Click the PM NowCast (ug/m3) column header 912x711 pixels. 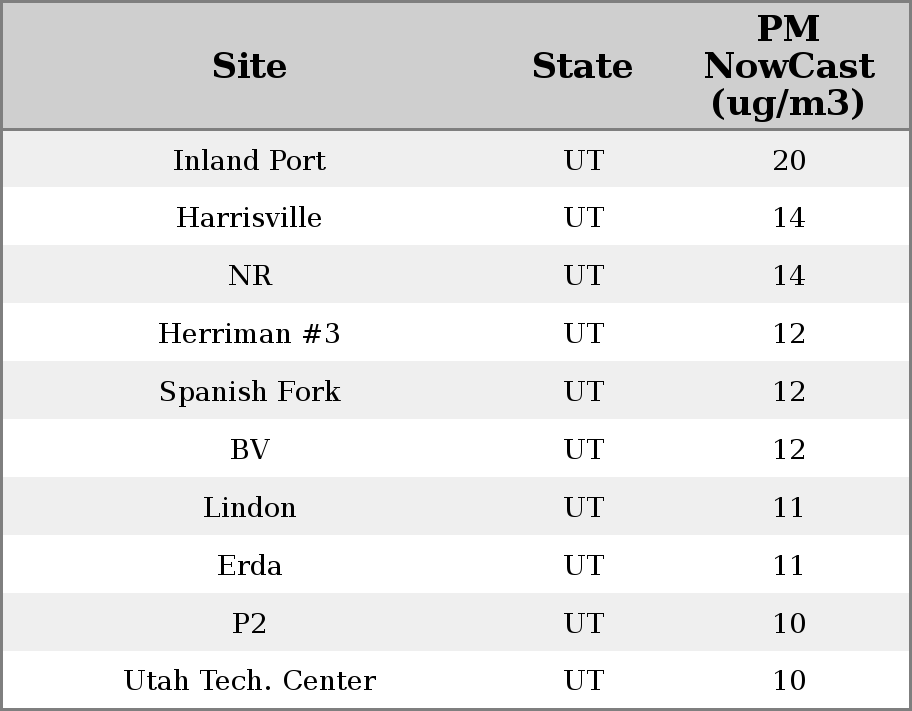[788, 66]
